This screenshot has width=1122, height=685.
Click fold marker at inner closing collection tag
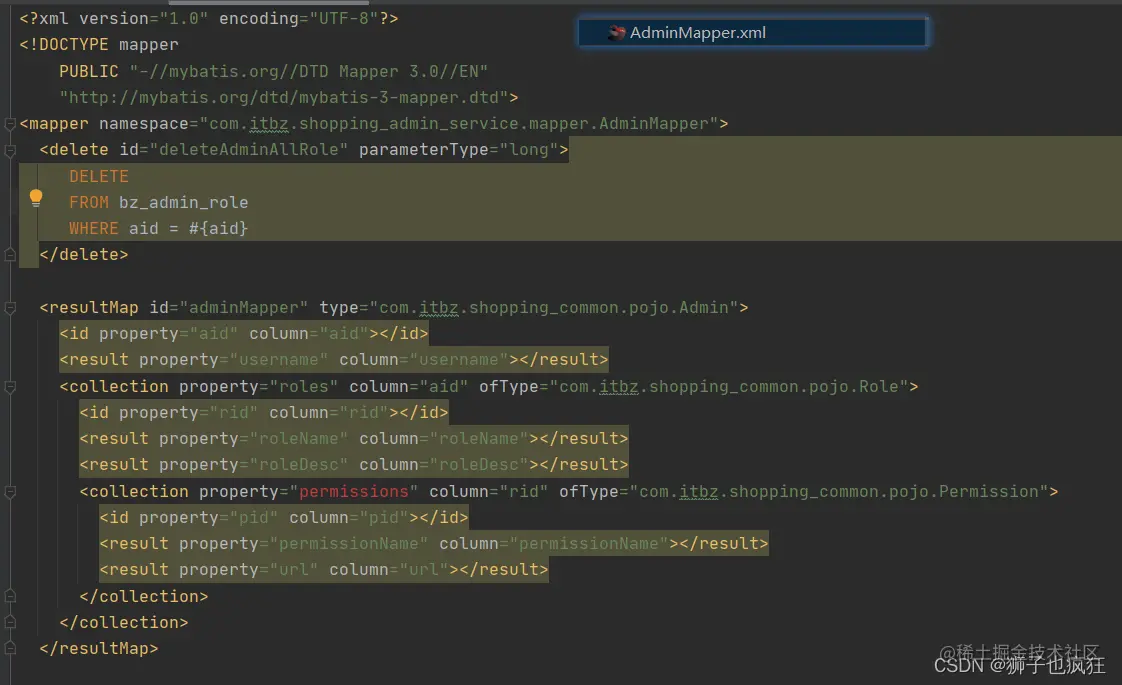click(x=10, y=596)
